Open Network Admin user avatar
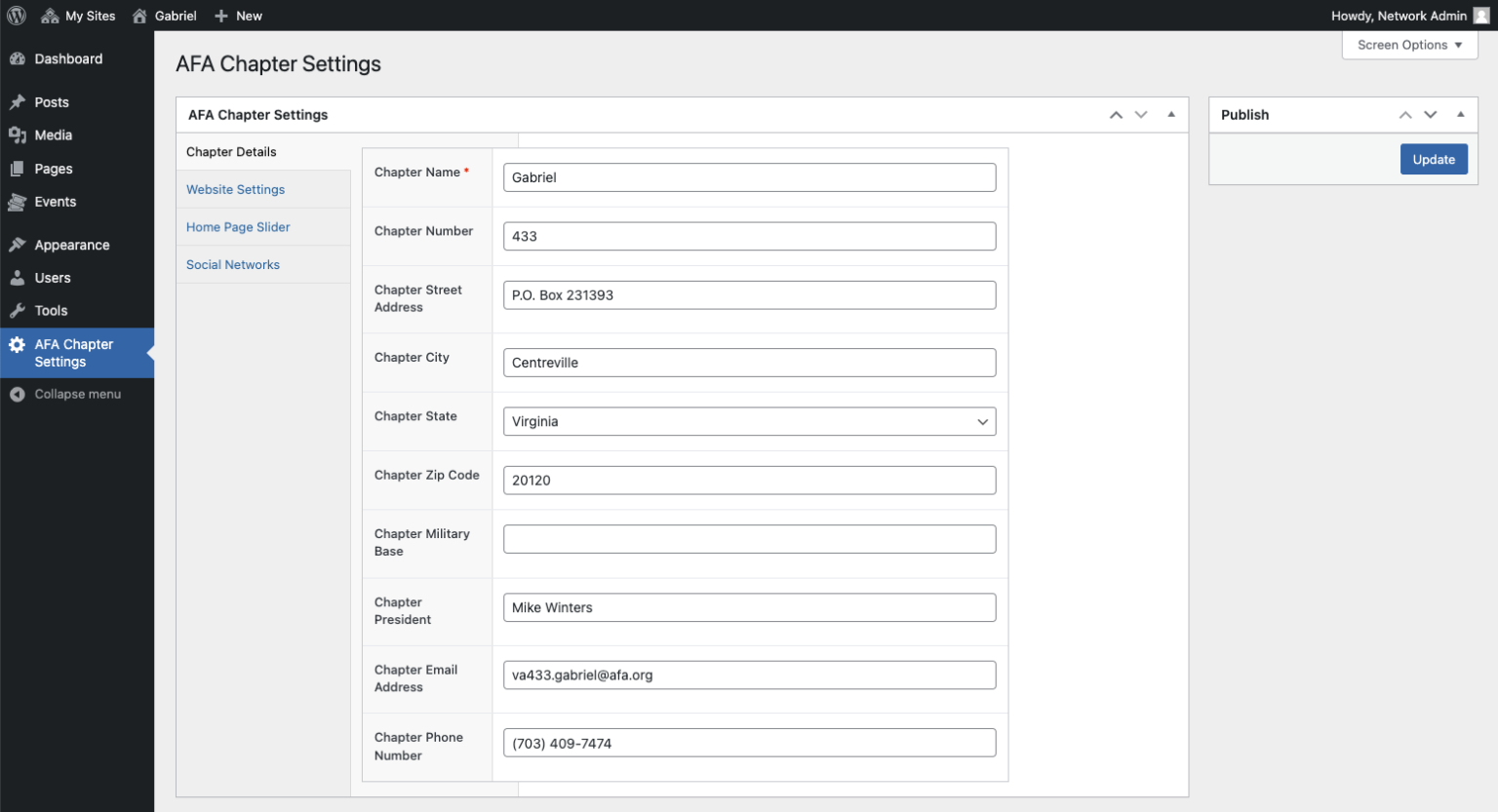This screenshot has height=812, width=1498. [x=1481, y=16]
